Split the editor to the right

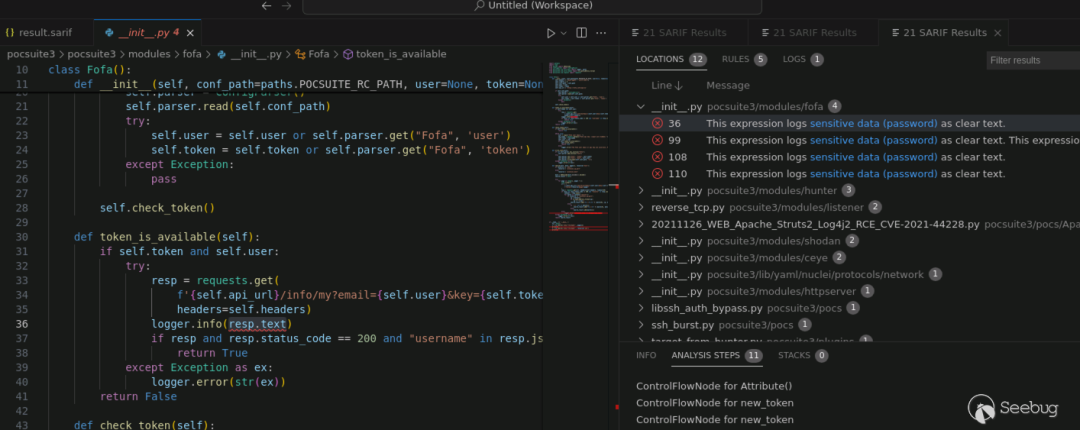click(x=581, y=32)
